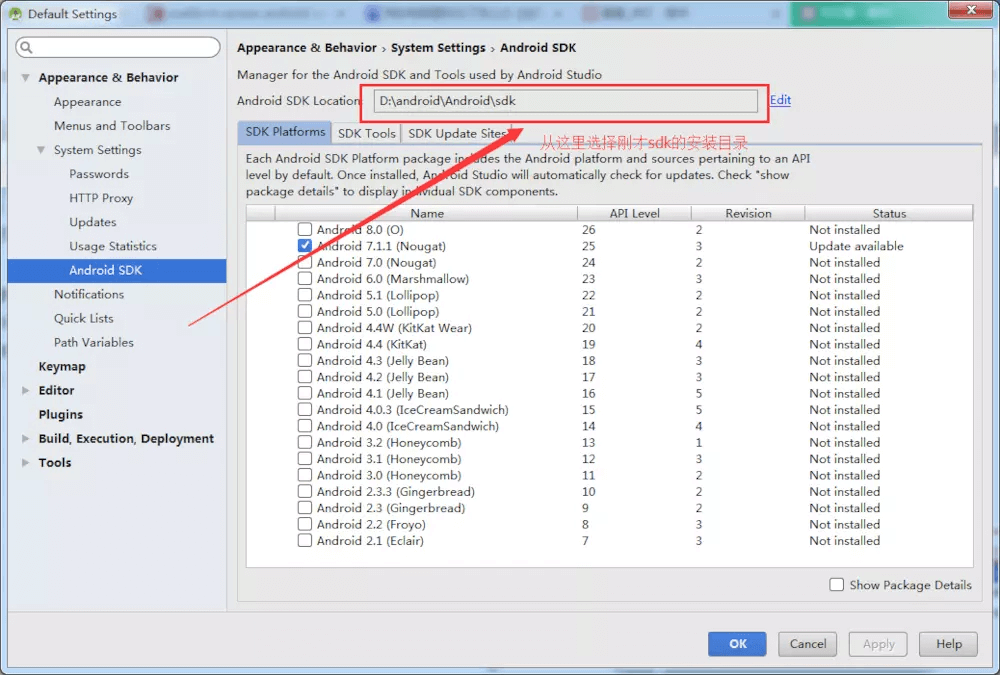Sort by the API Level column header

coord(635,213)
